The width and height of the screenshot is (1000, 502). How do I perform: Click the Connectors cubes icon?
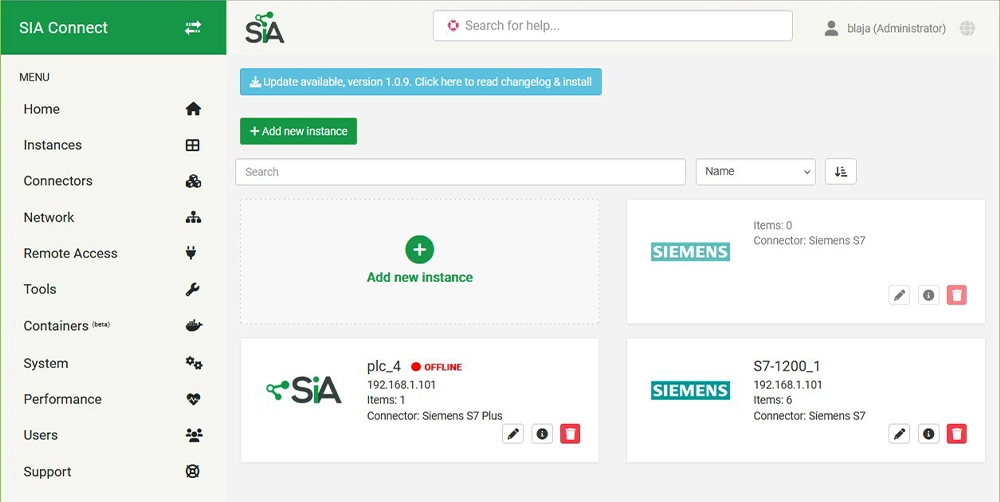coord(193,181)
